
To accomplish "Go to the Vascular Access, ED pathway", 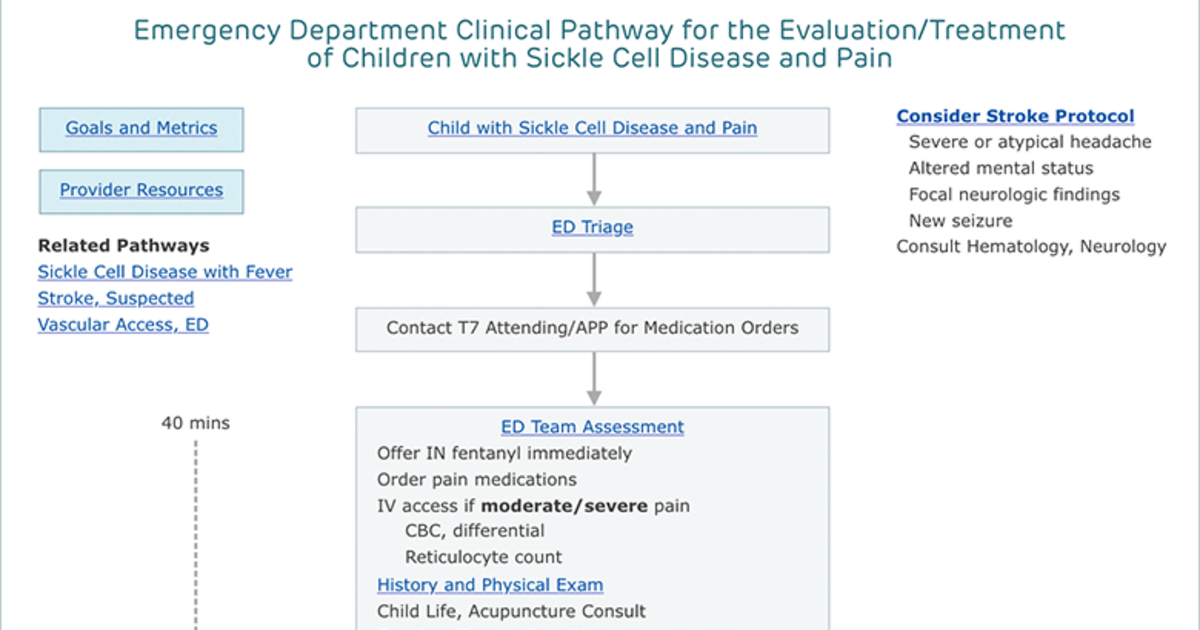I will point(123,324).
